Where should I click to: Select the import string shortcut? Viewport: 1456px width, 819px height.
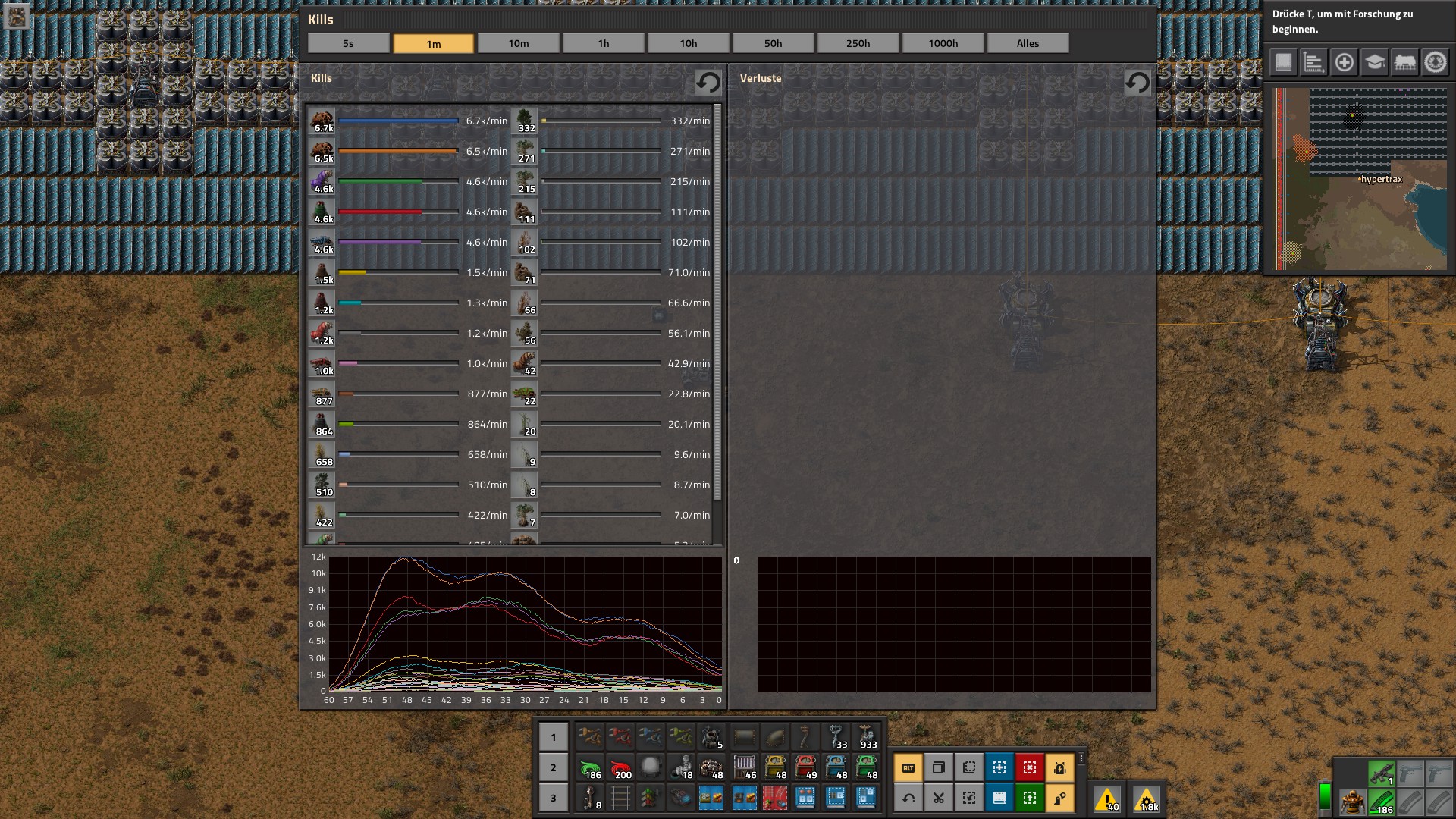pos(968,798)
